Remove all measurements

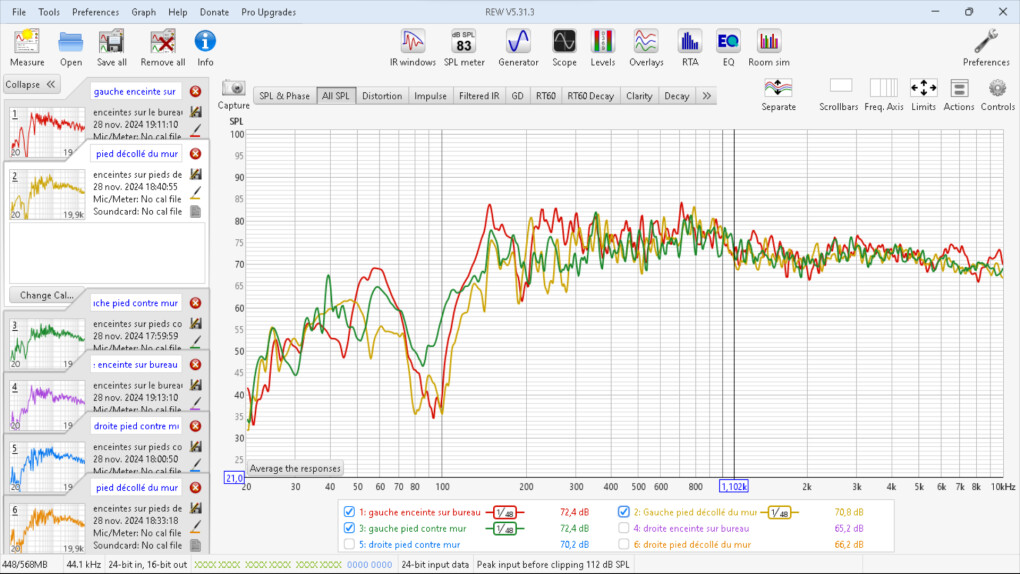point(163,48)
